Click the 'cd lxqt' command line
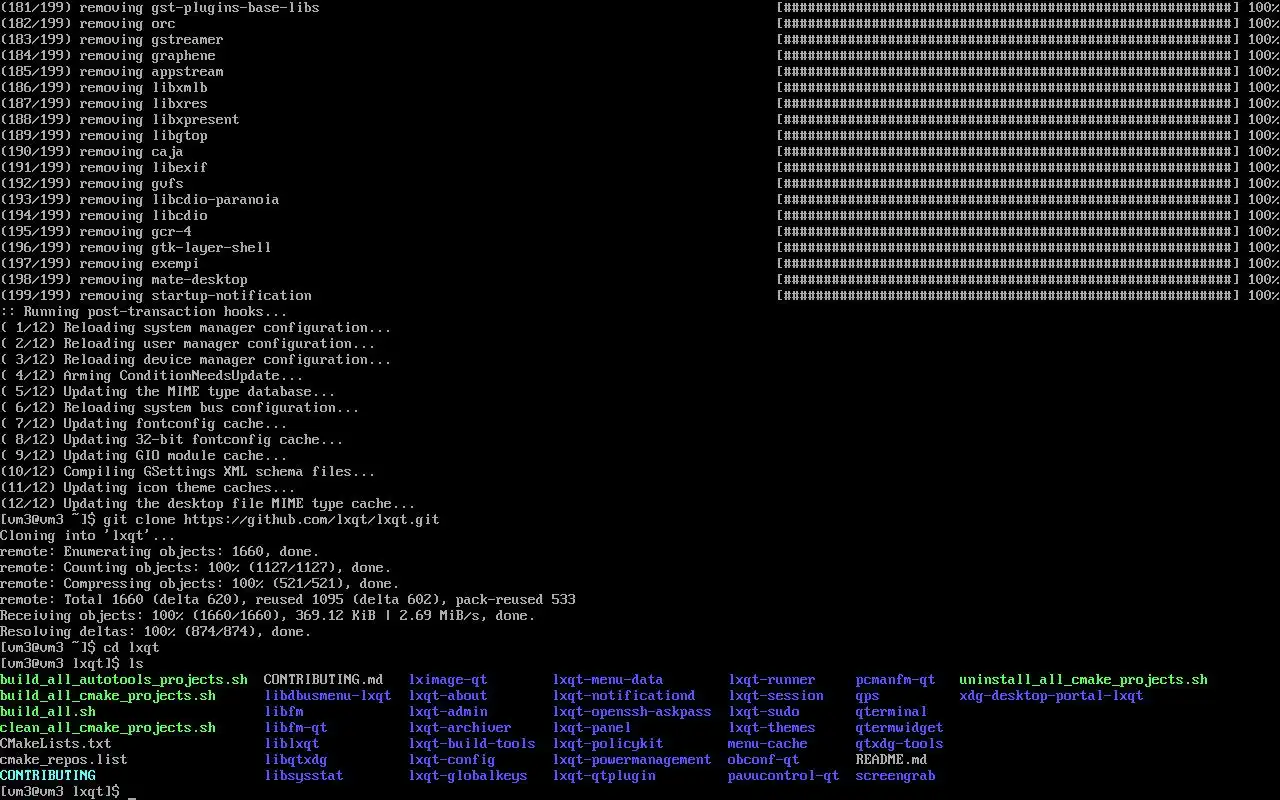 (x=80, y=648)
